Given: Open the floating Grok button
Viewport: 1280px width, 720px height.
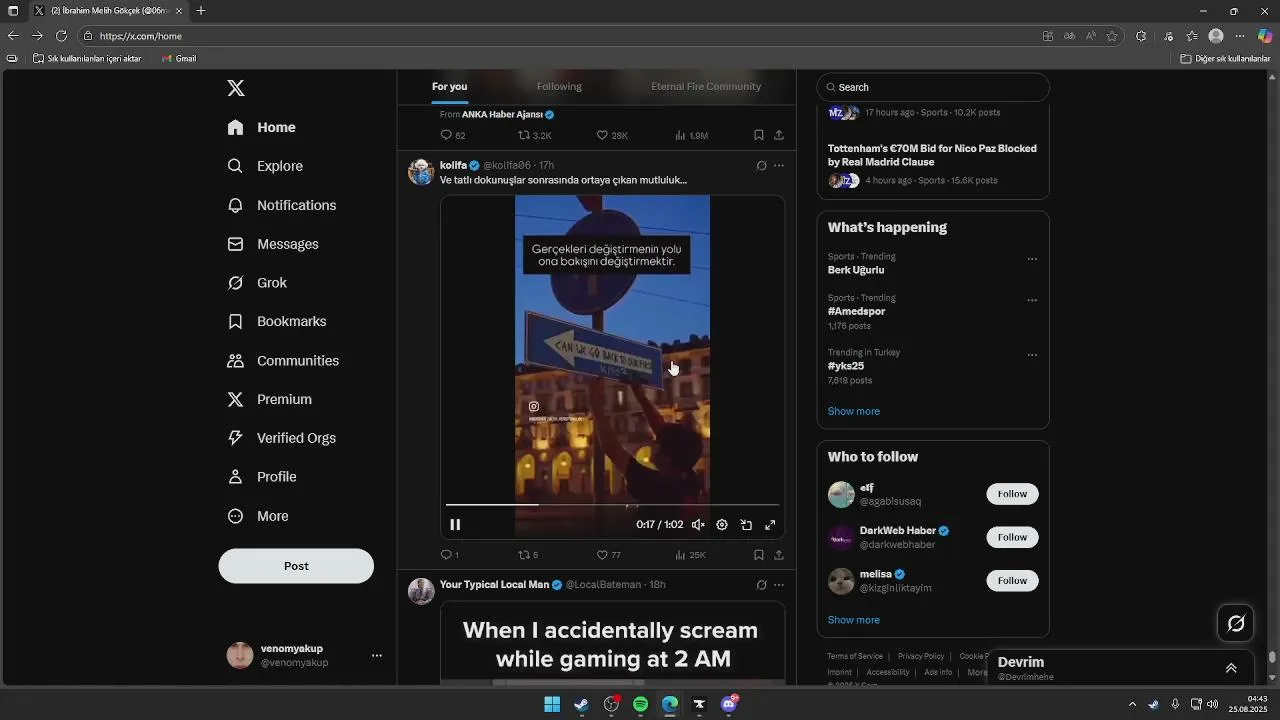Looking at the screenshot, I should click(1236, 624).
